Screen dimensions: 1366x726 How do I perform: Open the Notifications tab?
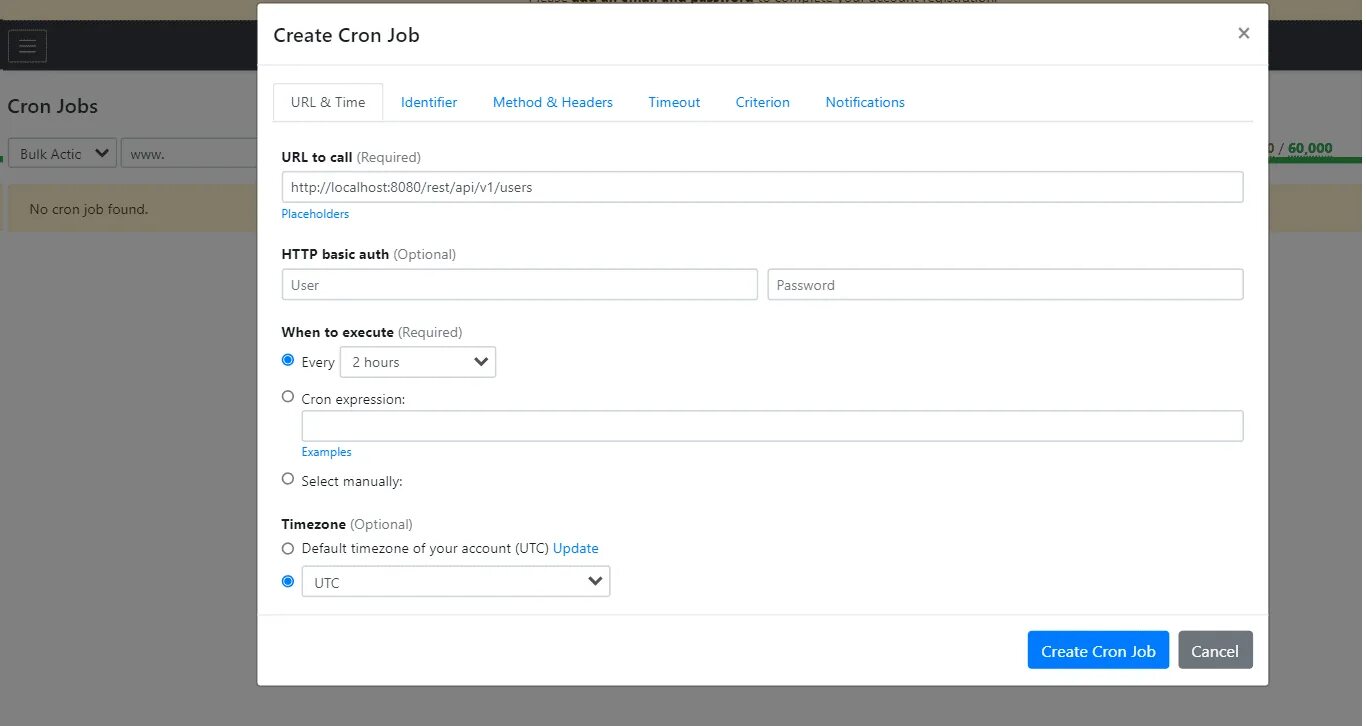pos(865,102)
